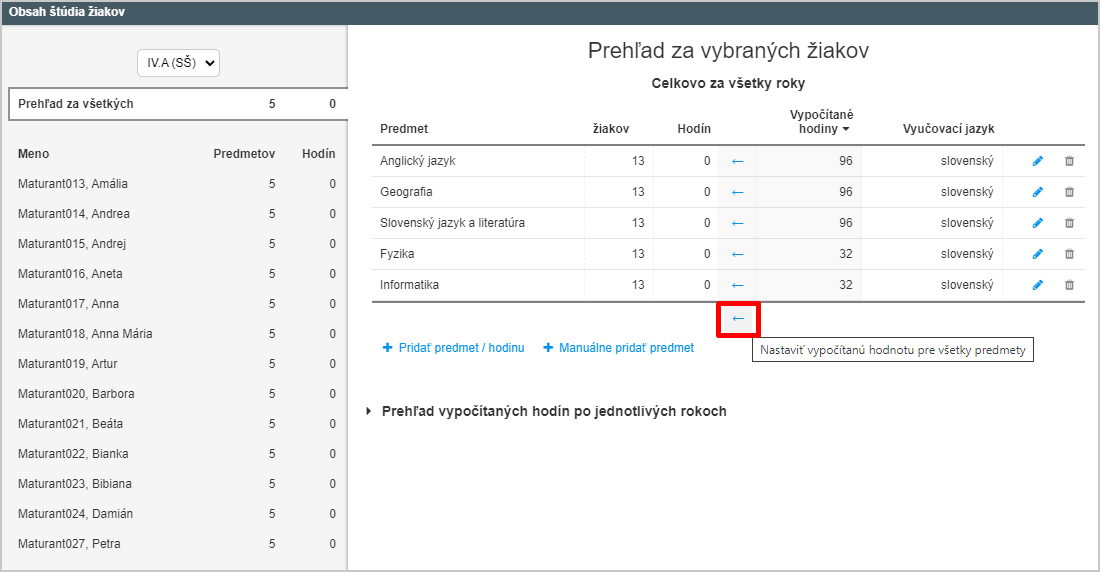Remove Informatika with its trash icon
Image resolution: width=1100 pixels, height=572 pixels.
(x=1069, y=284)
